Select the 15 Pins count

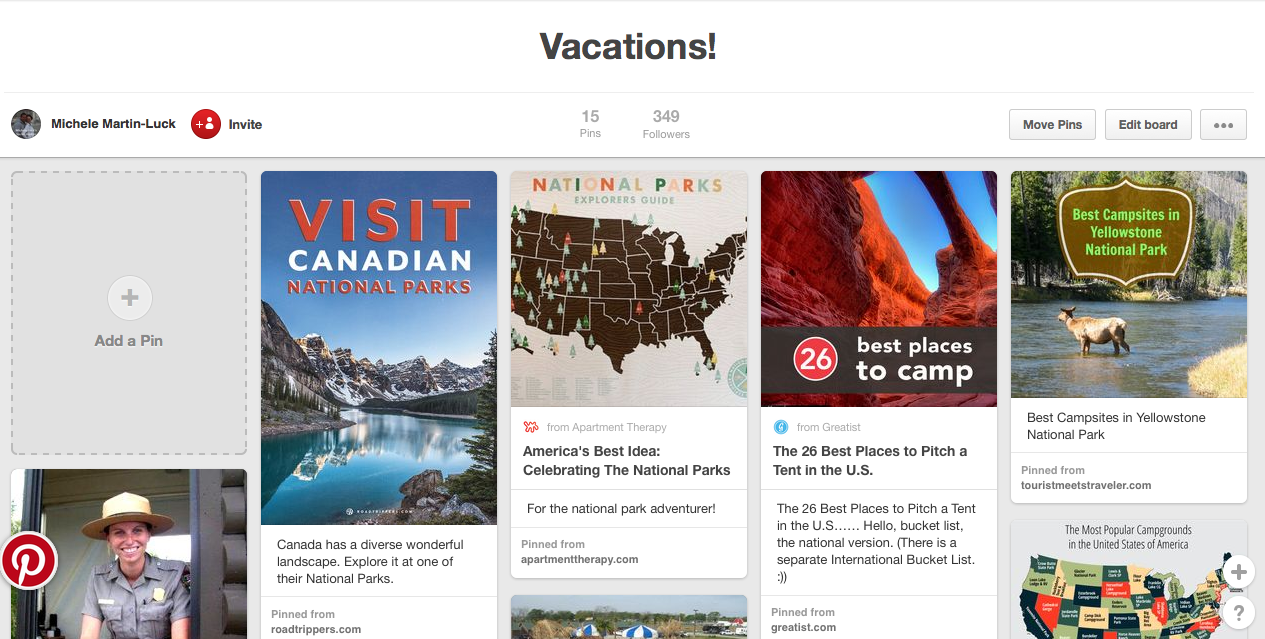point(590,124)
